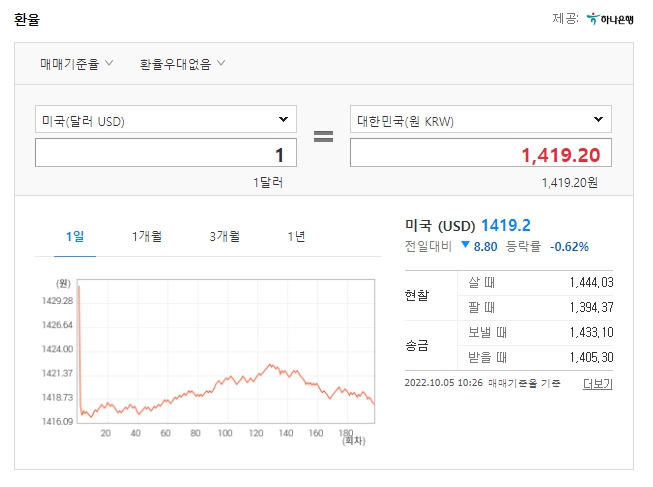Switch to the 1개월 chart tab
Viewport: 653px width, 487px height.
click(147, 237)
